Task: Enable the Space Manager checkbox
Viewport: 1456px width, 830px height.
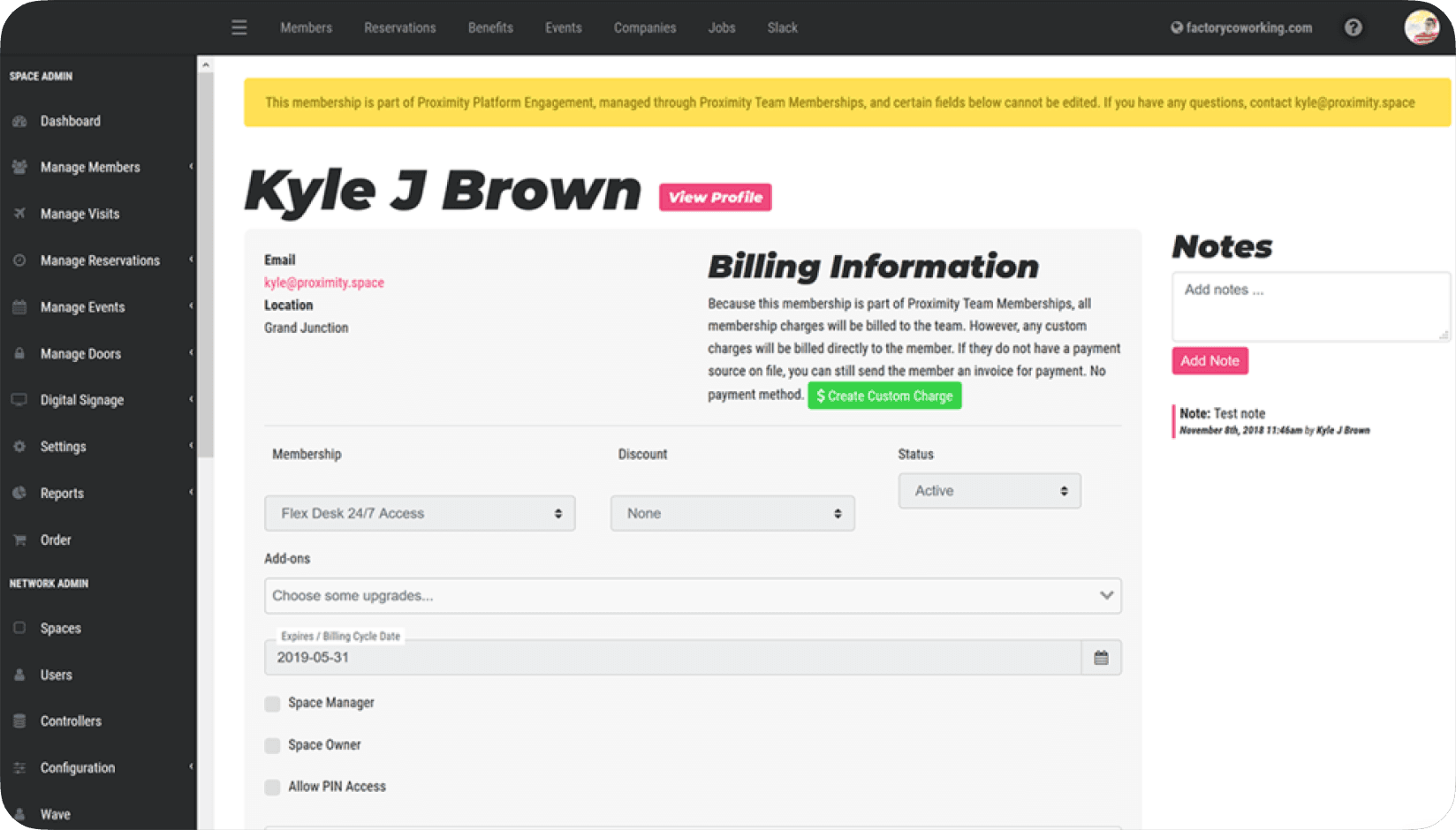Action: click(272, 704)
